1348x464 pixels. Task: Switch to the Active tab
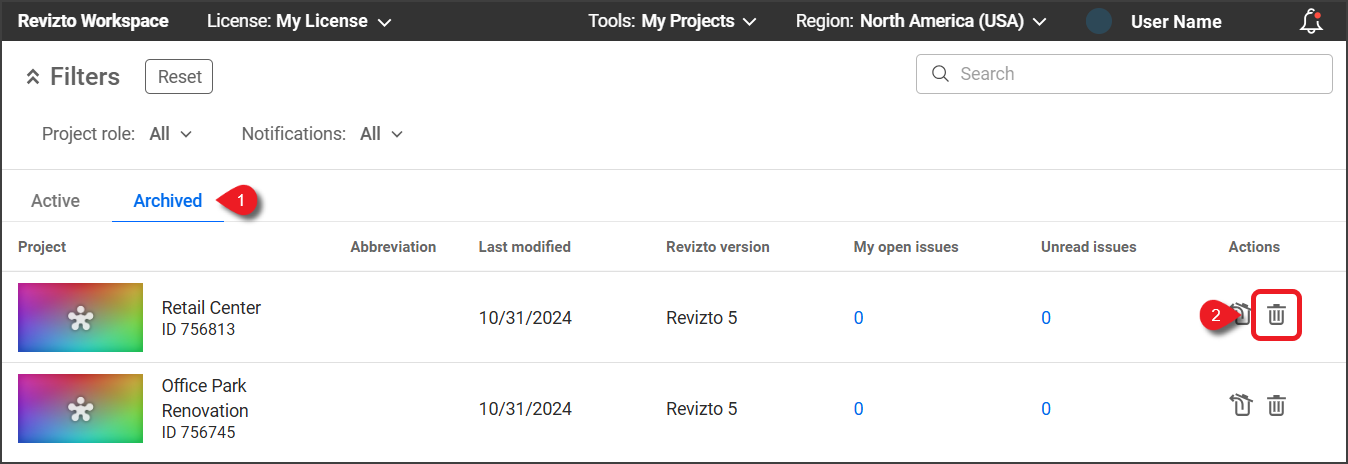[x=55, y=201]
